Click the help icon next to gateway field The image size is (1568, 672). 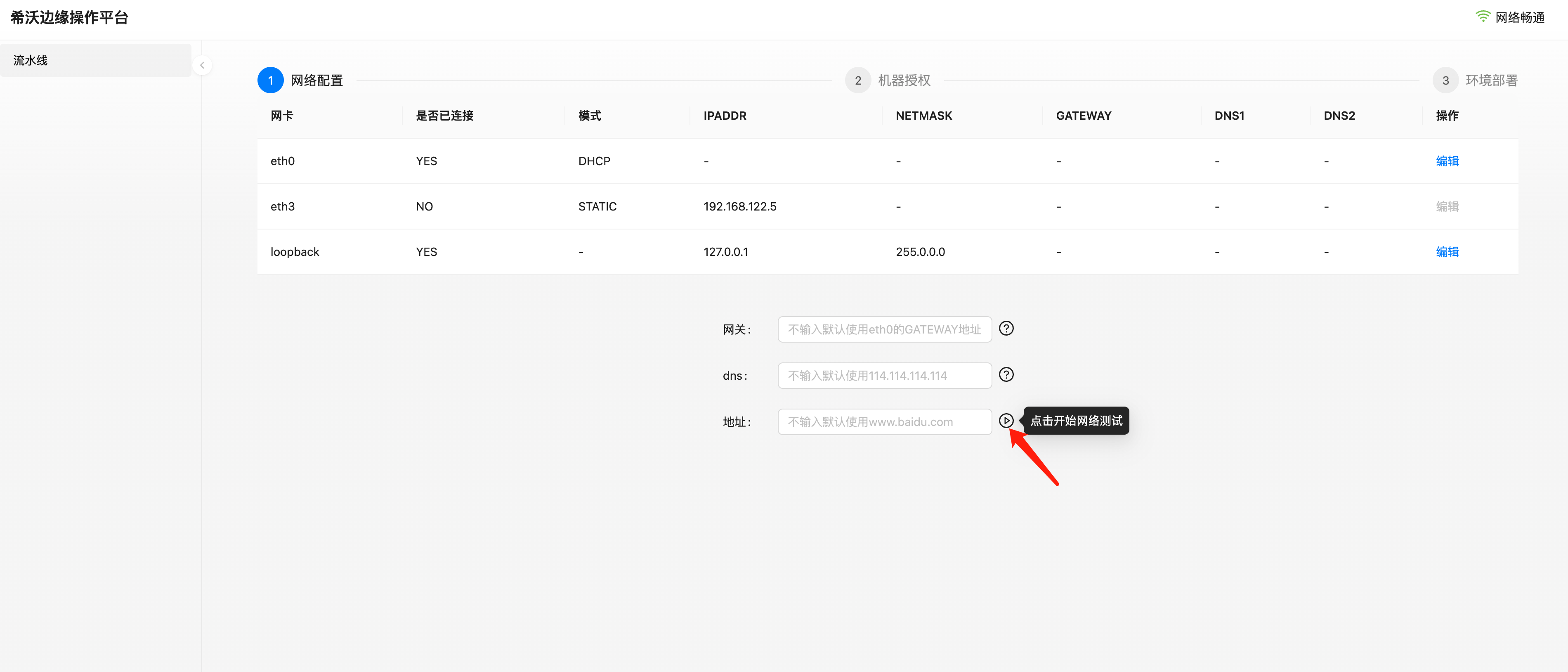1006,329
